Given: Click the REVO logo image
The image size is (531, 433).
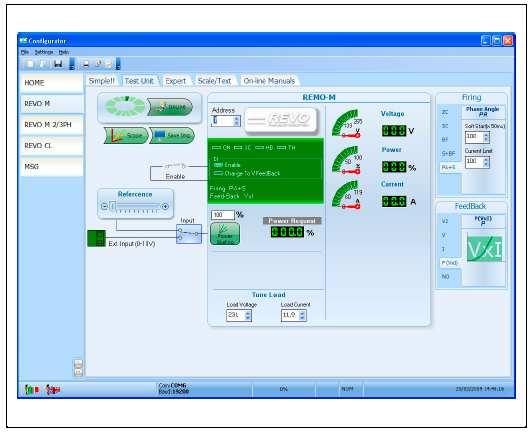Looking at the screenshot, I should coord(281,120).
